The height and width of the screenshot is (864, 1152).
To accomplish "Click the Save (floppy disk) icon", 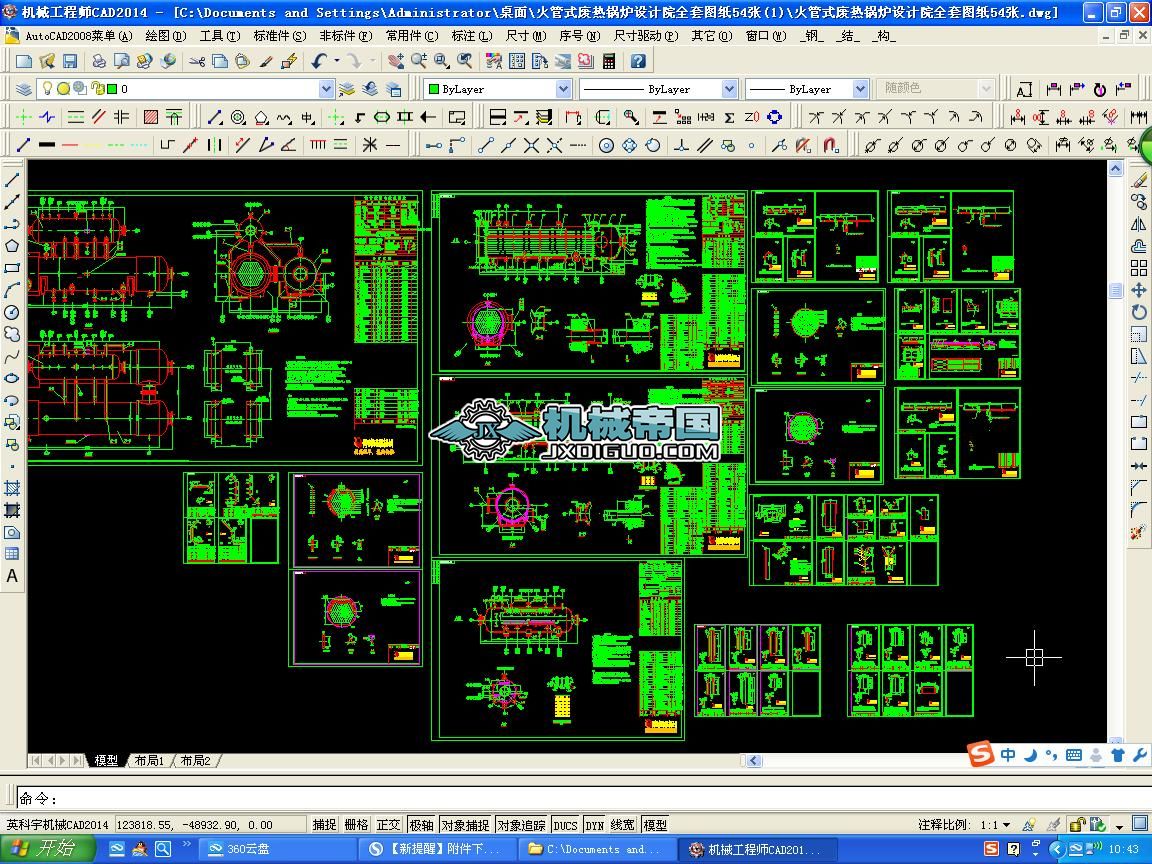I will tap(70, 62).
